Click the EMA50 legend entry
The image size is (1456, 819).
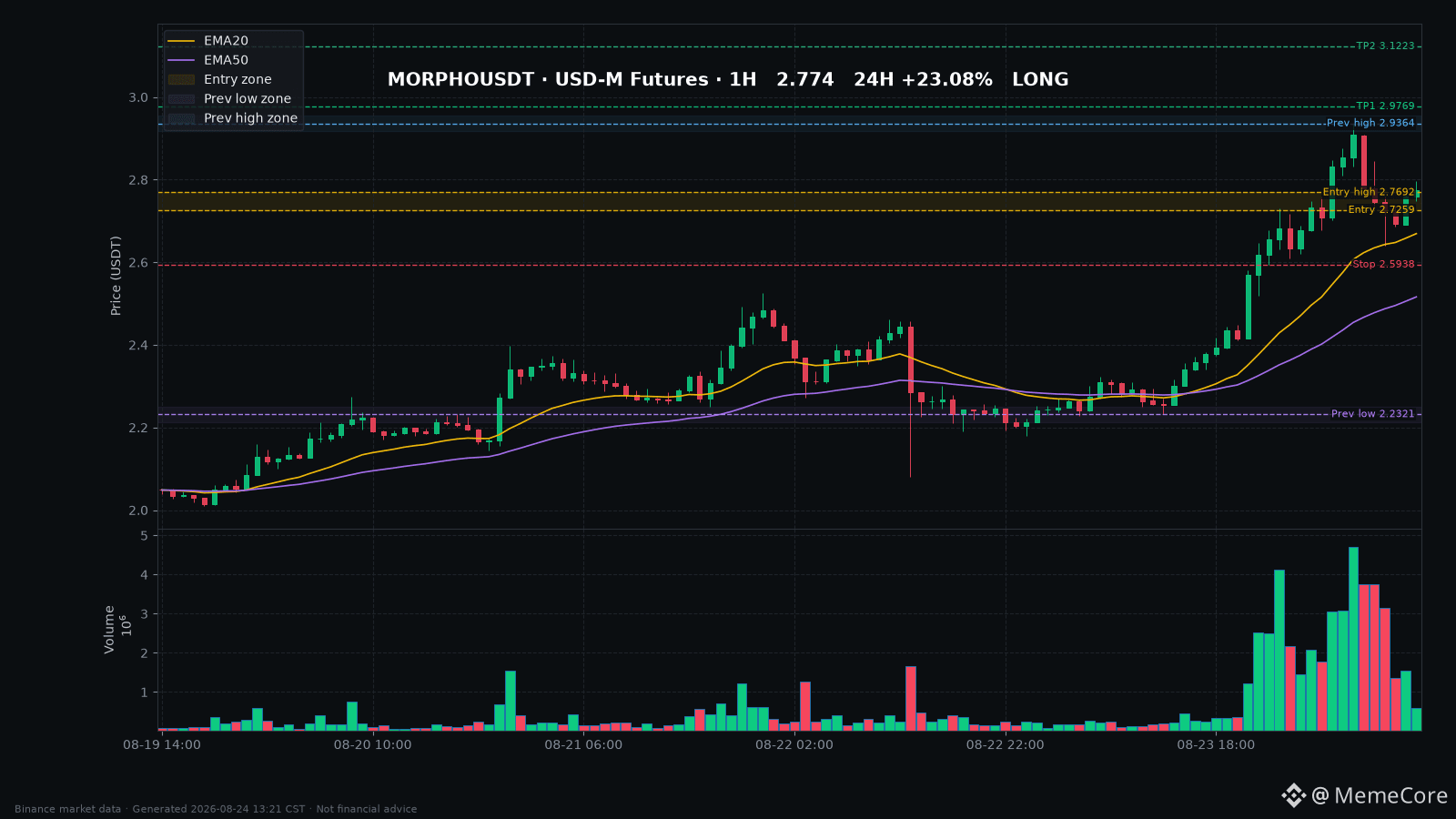[207, 60]
